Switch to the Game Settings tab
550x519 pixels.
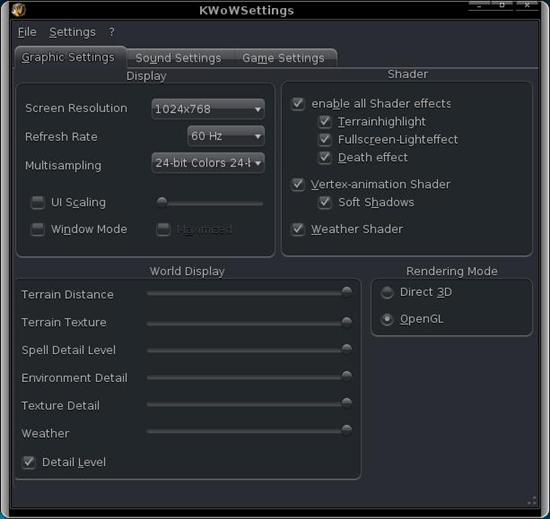coord(283,58)
